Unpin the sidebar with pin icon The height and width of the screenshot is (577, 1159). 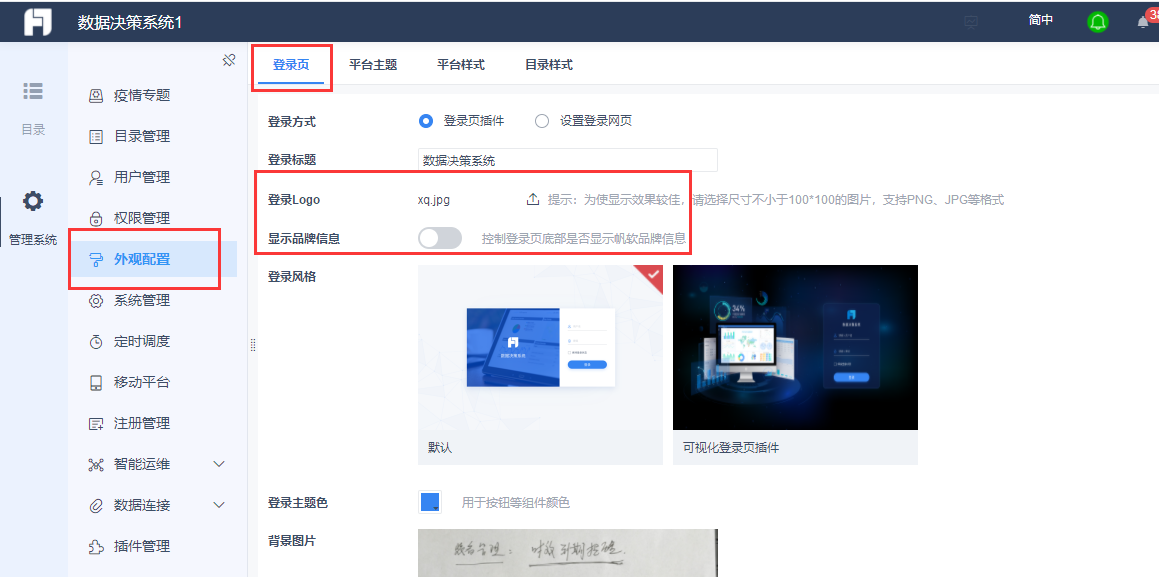click(x=229, y=61)
